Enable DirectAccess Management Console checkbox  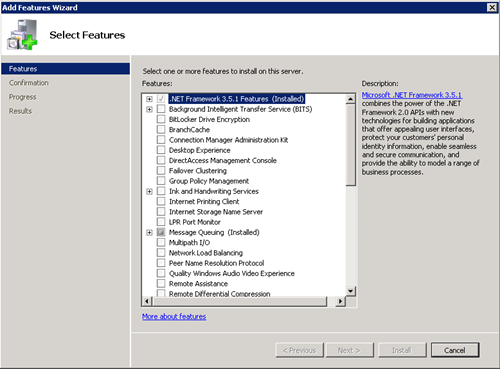click(161, 160)
